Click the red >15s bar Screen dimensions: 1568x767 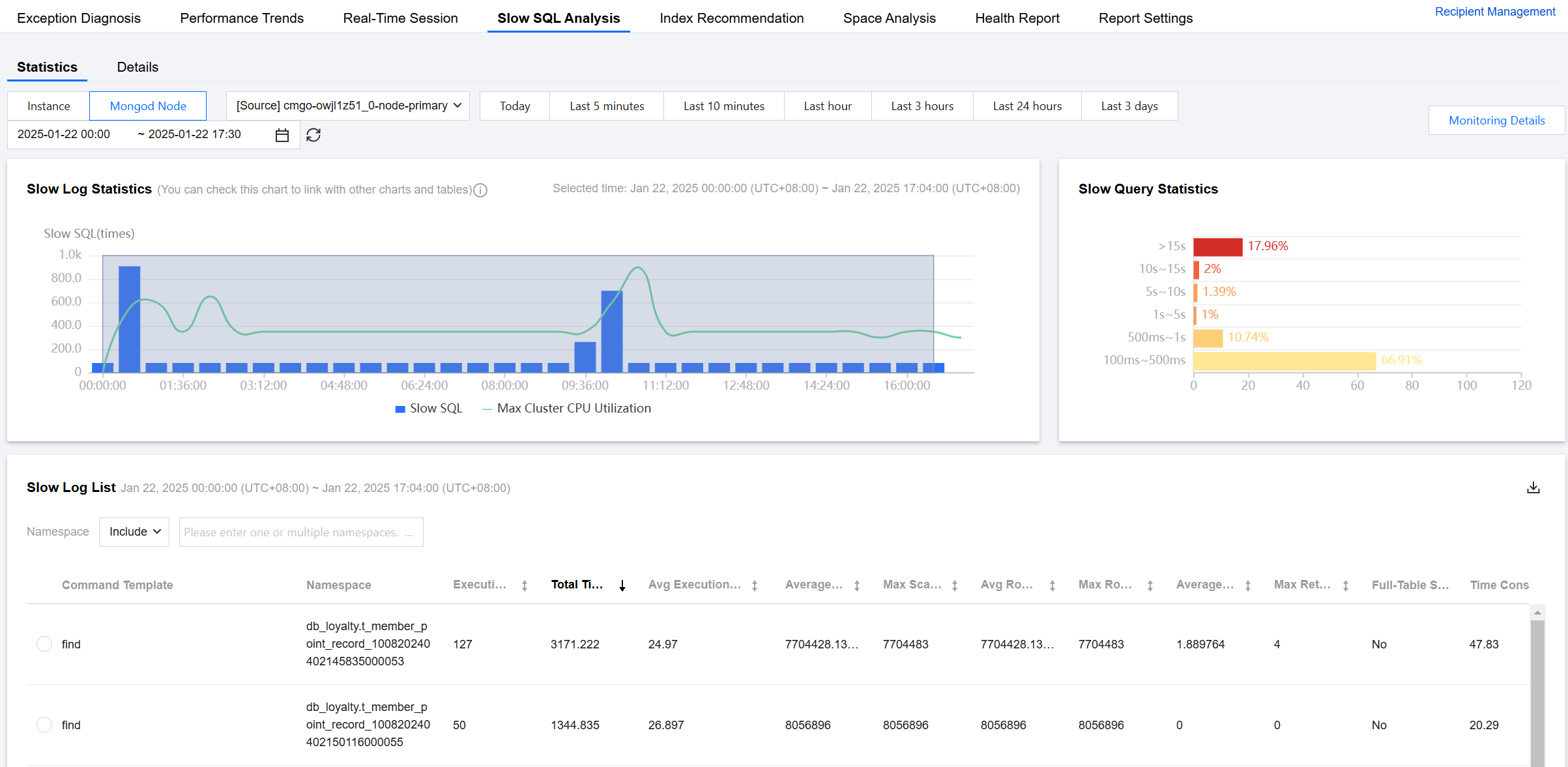click(x=1217, y=246)
